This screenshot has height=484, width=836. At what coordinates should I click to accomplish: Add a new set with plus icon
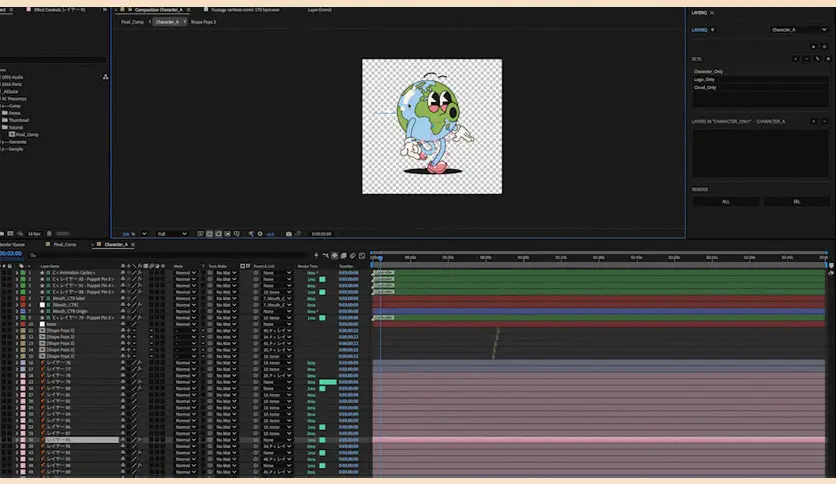tap(795, 59)
